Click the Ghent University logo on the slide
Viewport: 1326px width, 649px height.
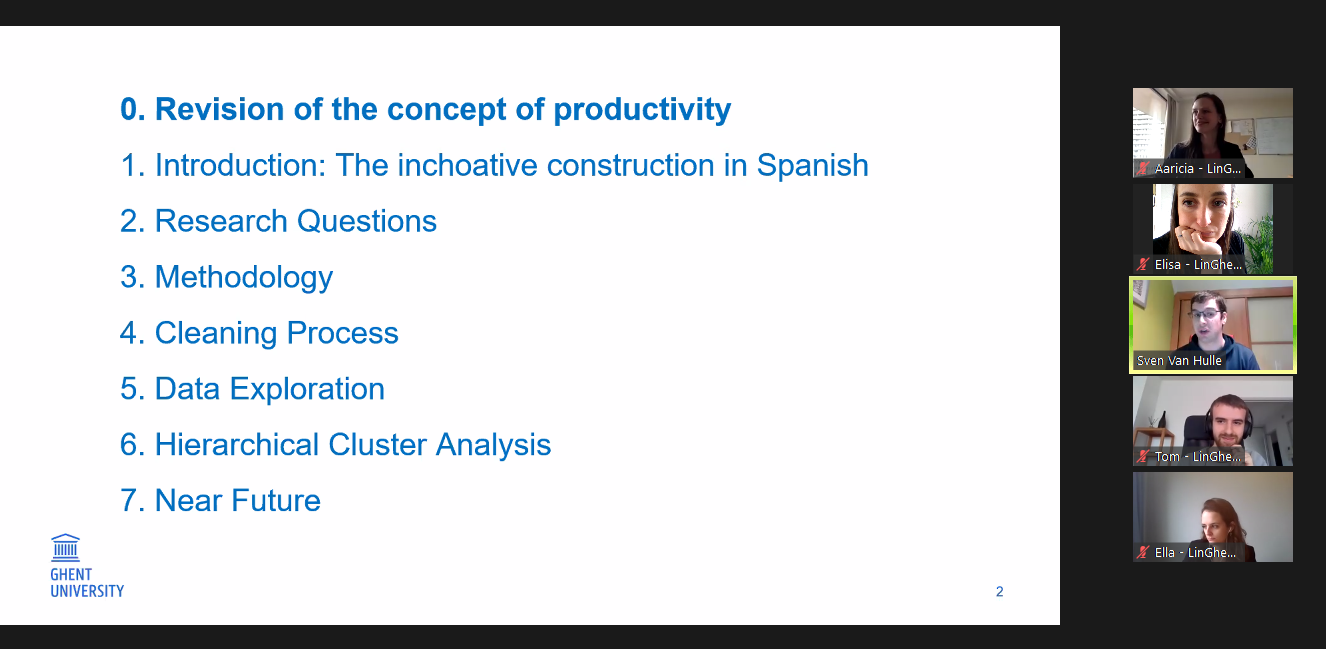[87, 566]
